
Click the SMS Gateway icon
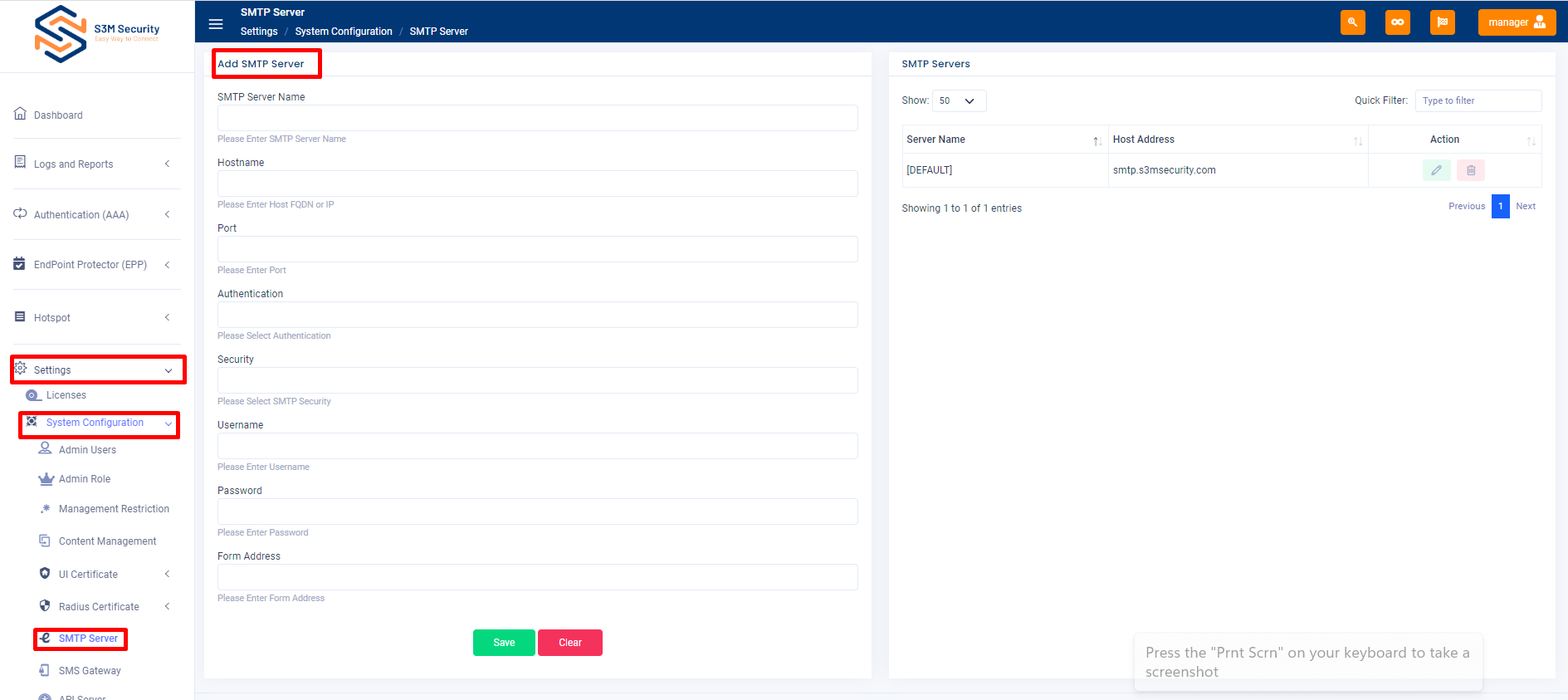[x=45, y=670]
